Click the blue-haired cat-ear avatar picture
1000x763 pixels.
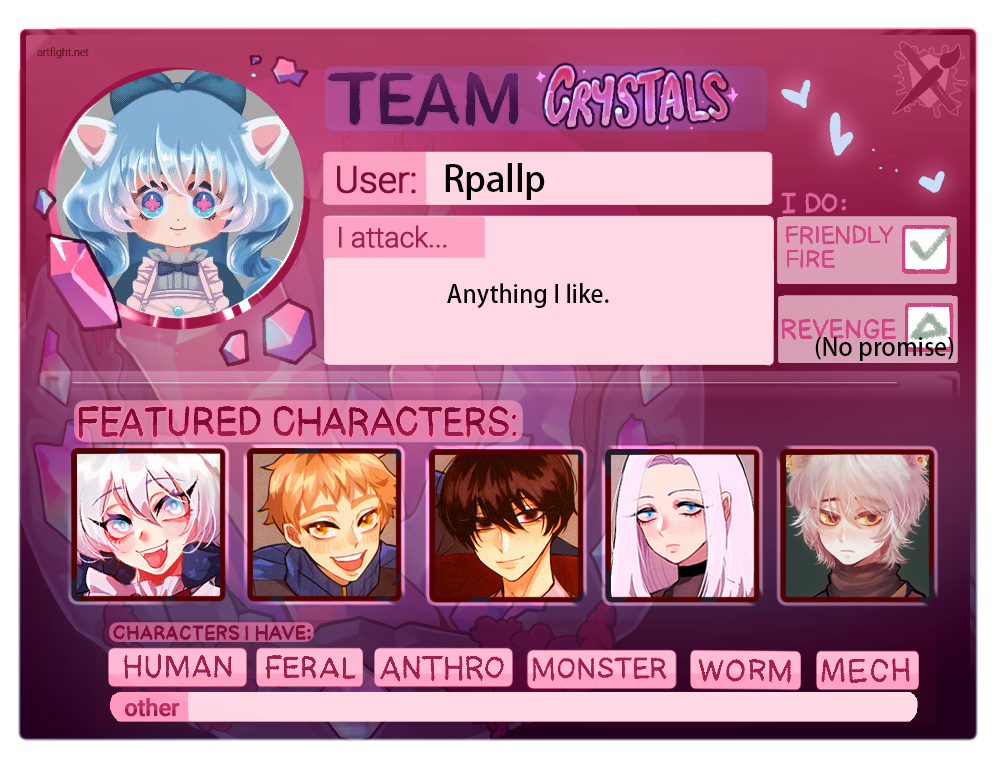[x=180, y=196]
